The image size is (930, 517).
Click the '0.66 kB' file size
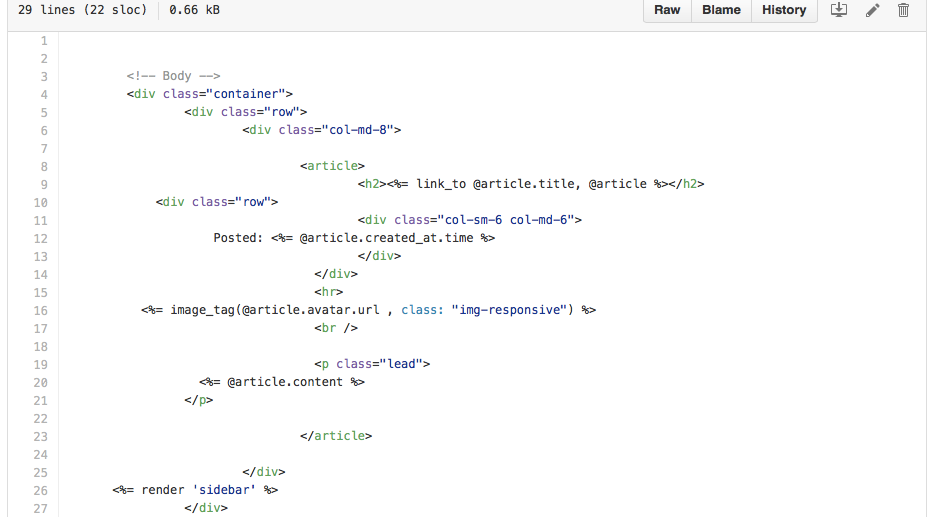[195, 9]
